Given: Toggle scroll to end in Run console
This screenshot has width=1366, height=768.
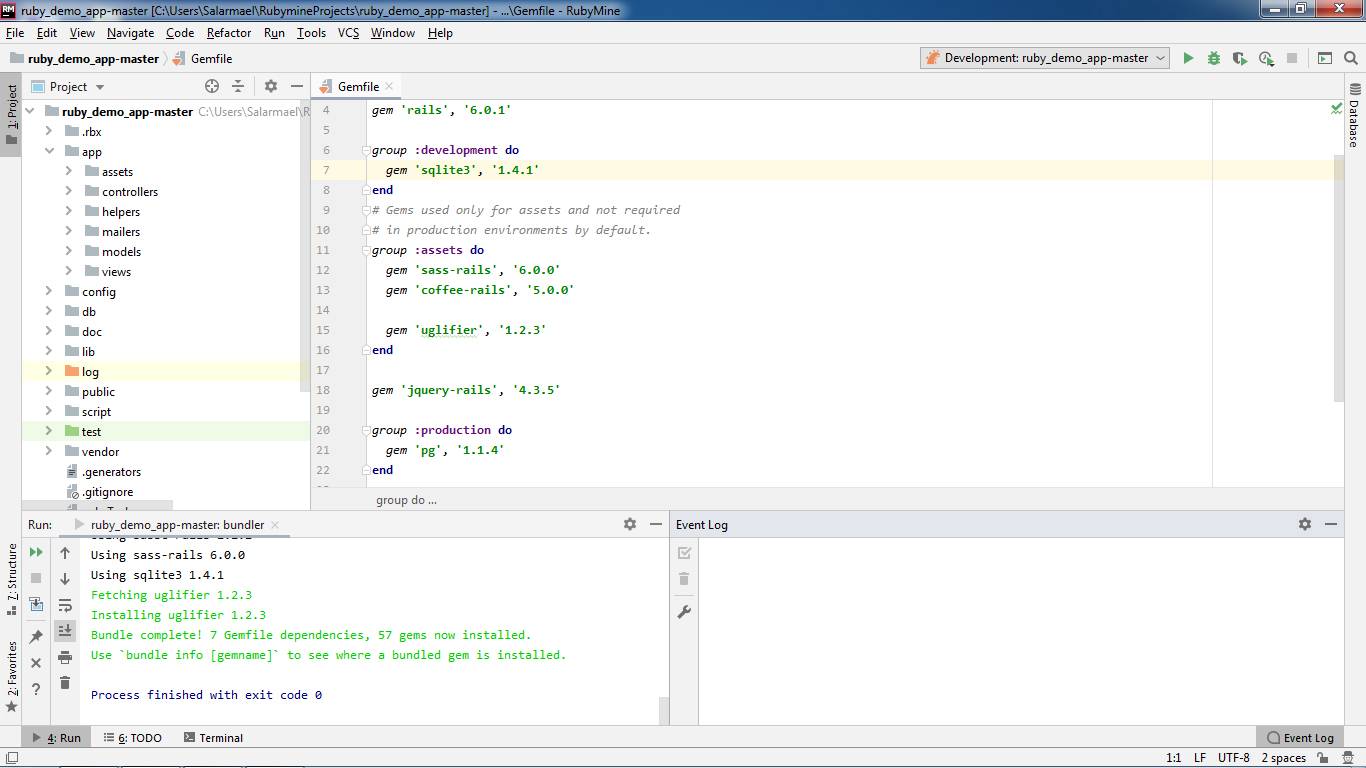Looking at the screenshot, I should tap(65, 631).
